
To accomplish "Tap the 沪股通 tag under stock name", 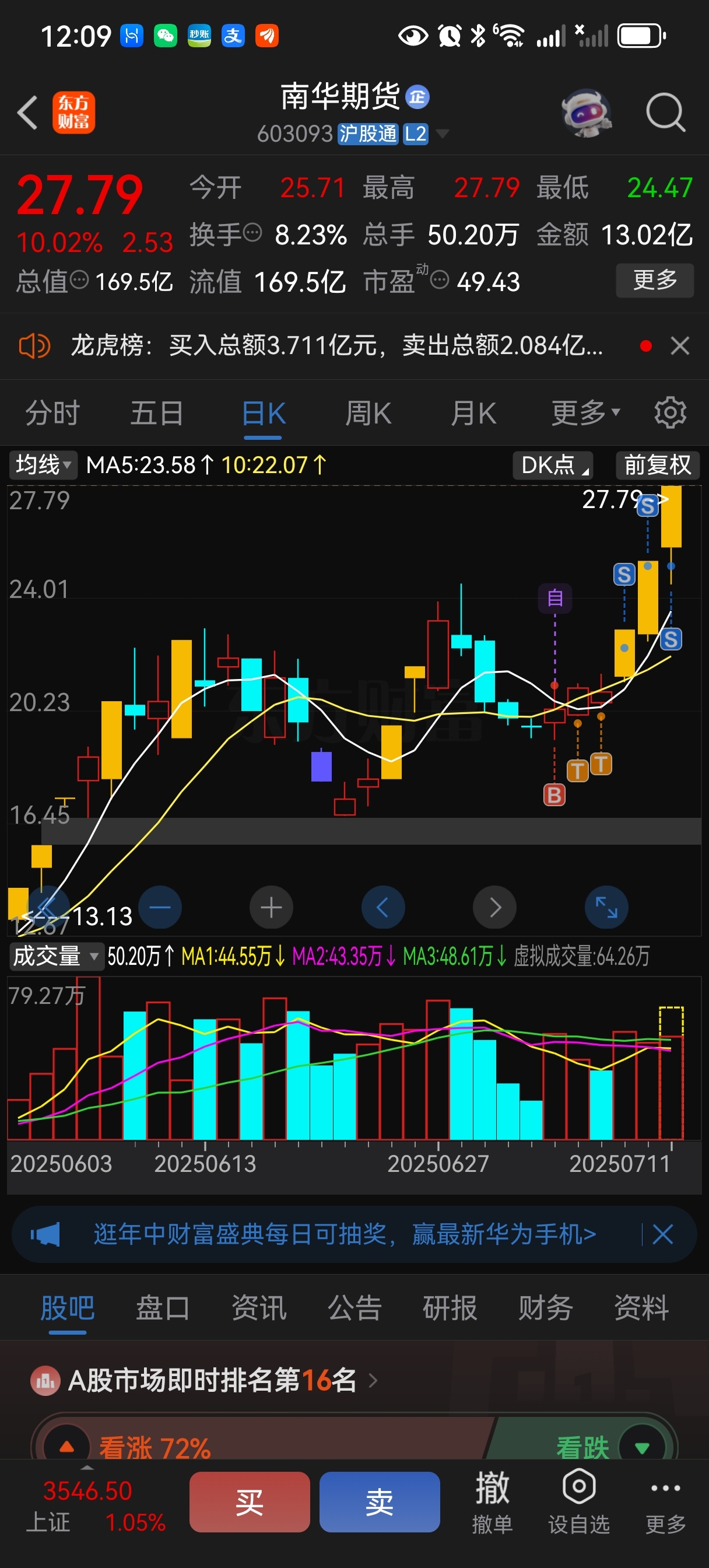I will click(367, 134).
